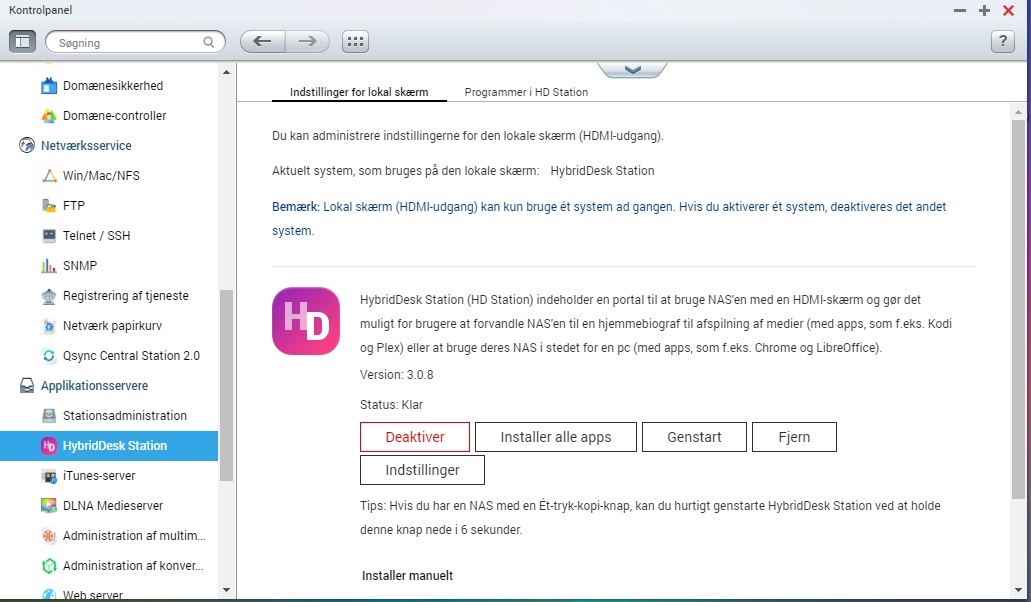Click the large HD Station logo

(306, 321)
